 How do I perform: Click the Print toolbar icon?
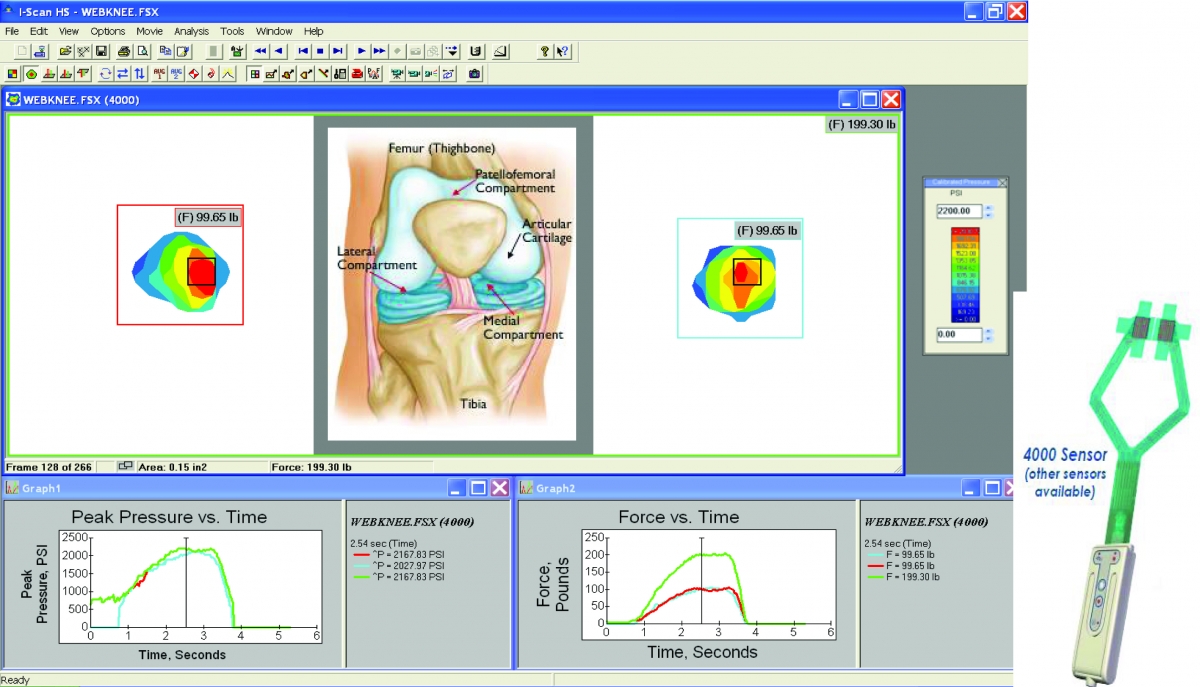[x=124, y=51]
